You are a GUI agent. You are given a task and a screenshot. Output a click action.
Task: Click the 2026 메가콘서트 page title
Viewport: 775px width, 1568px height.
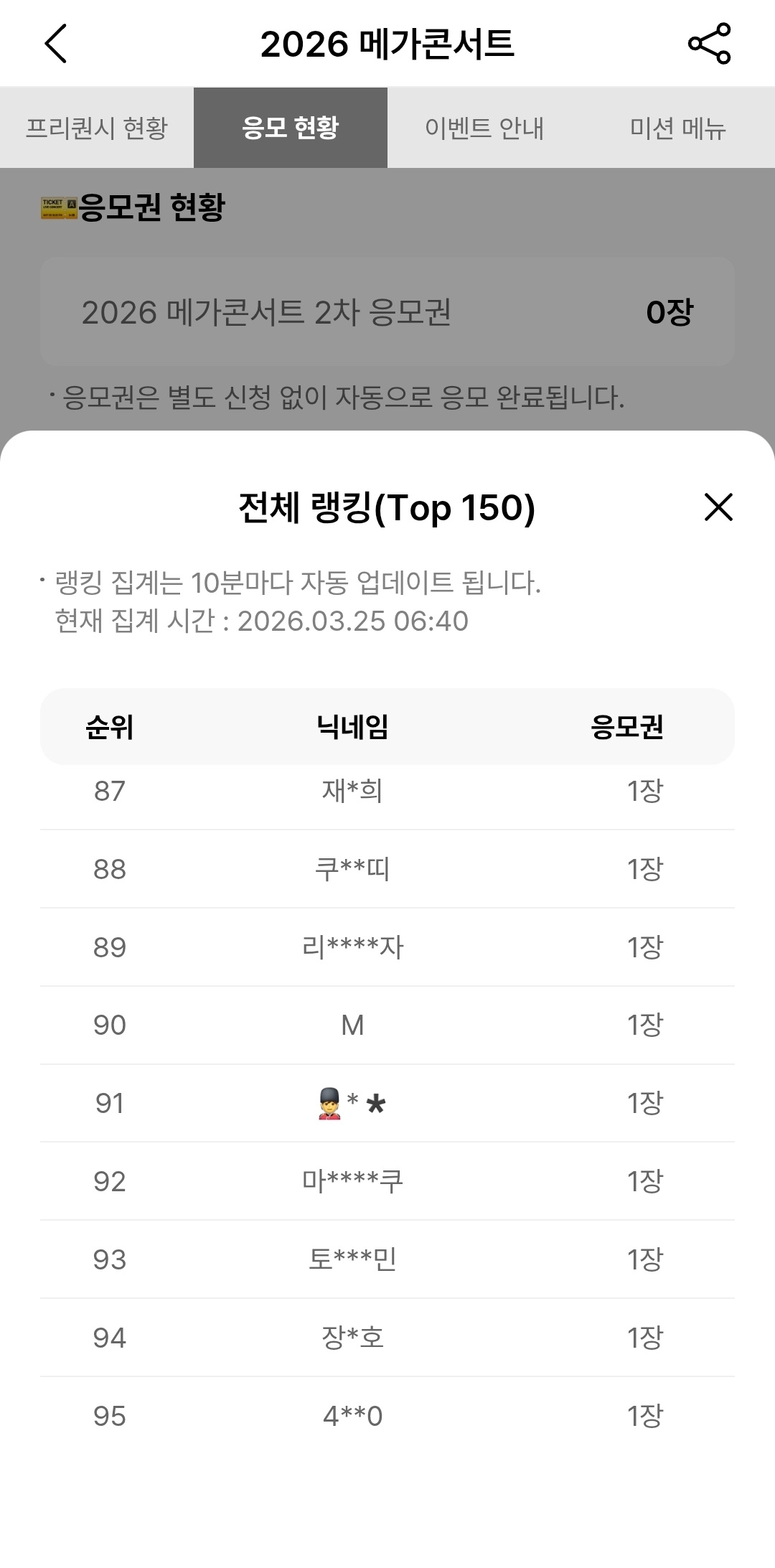387,44
